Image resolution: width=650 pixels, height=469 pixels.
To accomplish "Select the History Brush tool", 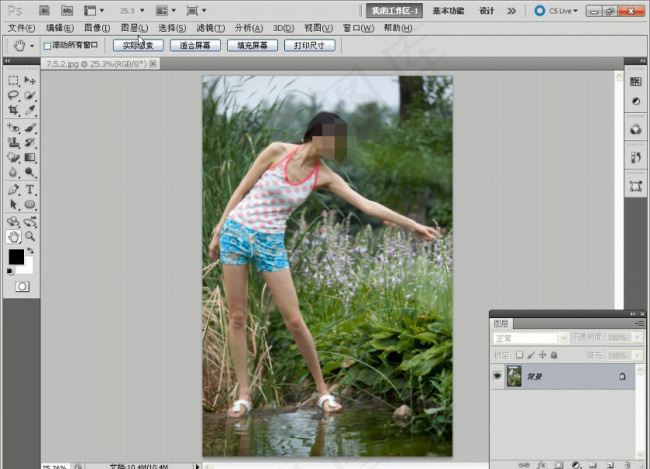I will coord(30,143).
